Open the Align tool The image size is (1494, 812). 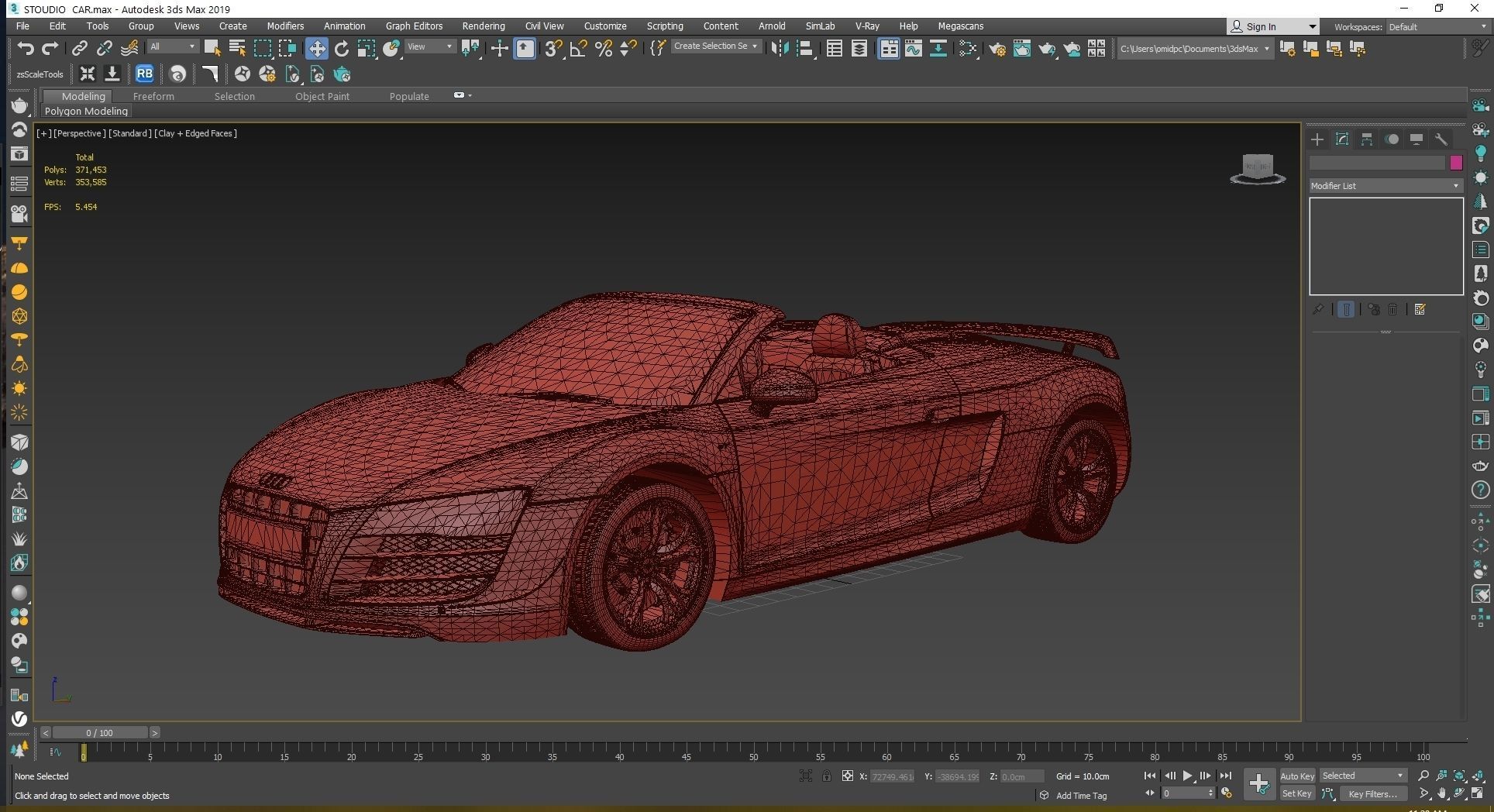pyautogui.click(x=805, y=49)
